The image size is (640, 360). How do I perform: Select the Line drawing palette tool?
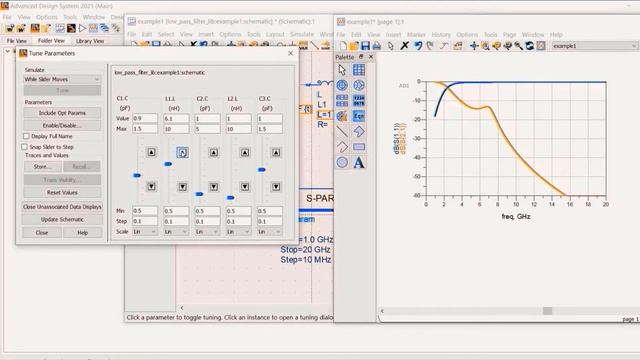pyautogui.click(x=342, y=131)
